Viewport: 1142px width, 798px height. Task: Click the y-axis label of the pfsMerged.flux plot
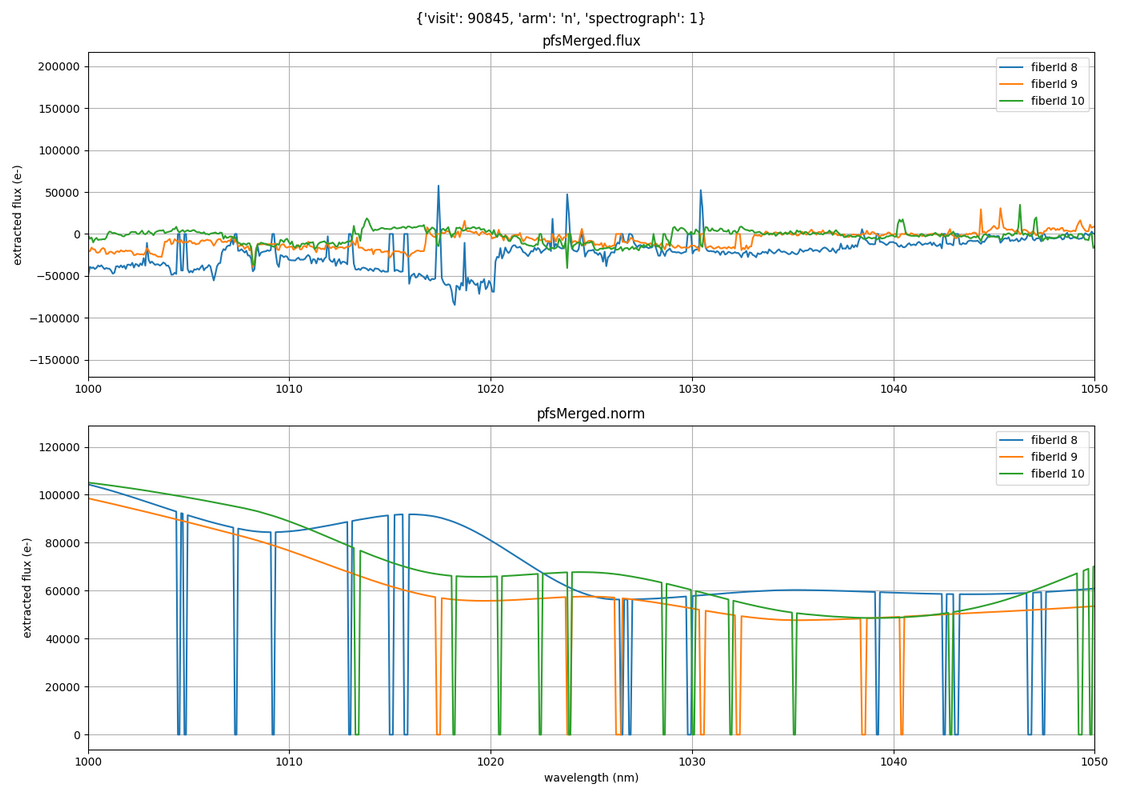(18, 214)
